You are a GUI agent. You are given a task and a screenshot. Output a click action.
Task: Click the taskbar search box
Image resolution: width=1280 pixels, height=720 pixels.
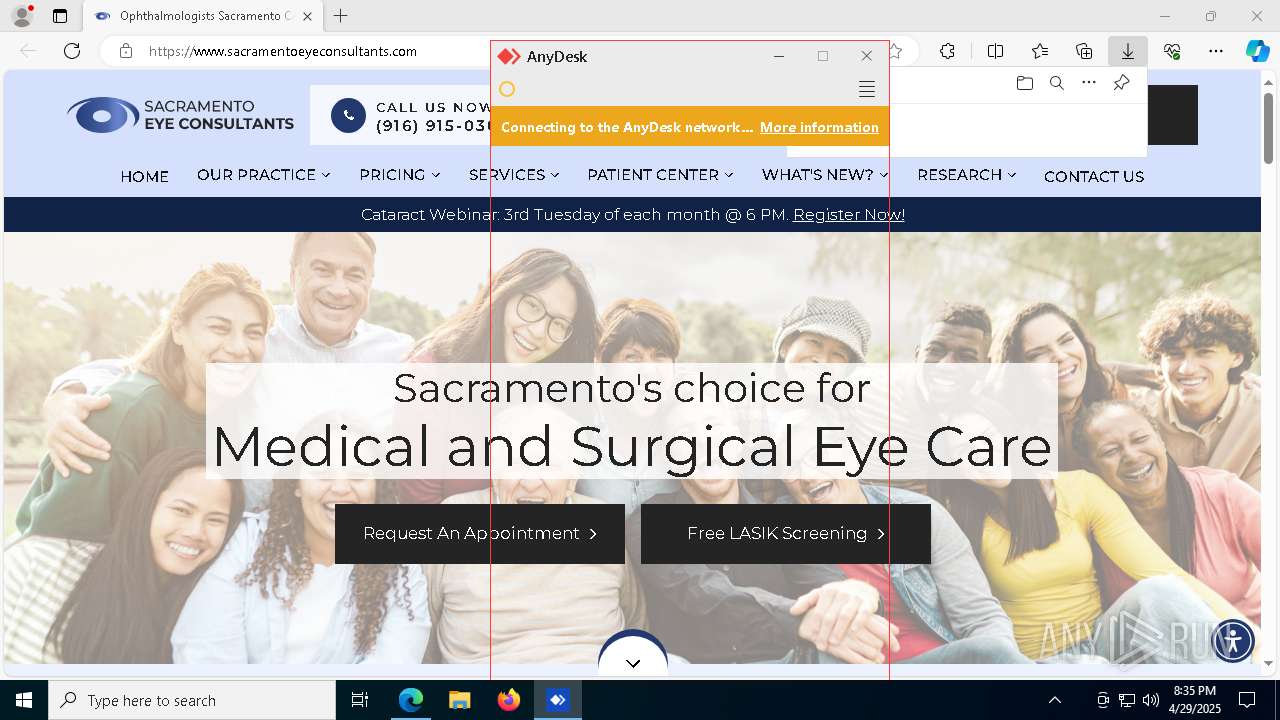[192, 700]
